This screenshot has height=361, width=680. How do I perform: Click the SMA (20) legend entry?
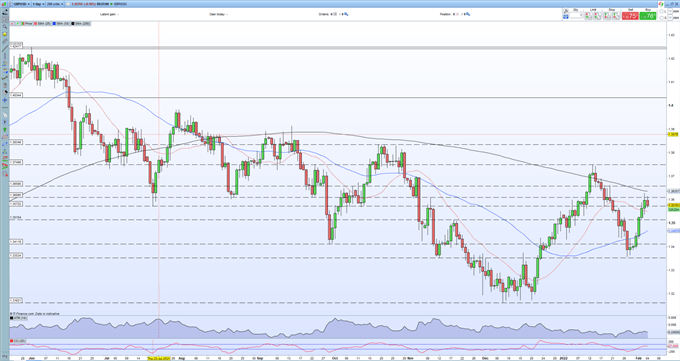(x=42, y=23)
